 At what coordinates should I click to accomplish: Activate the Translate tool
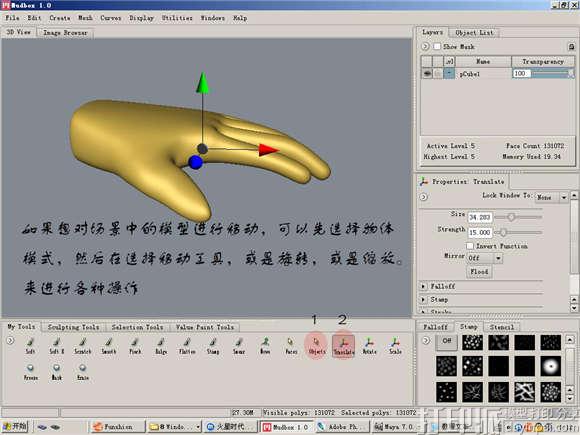(x=344, y=346)
